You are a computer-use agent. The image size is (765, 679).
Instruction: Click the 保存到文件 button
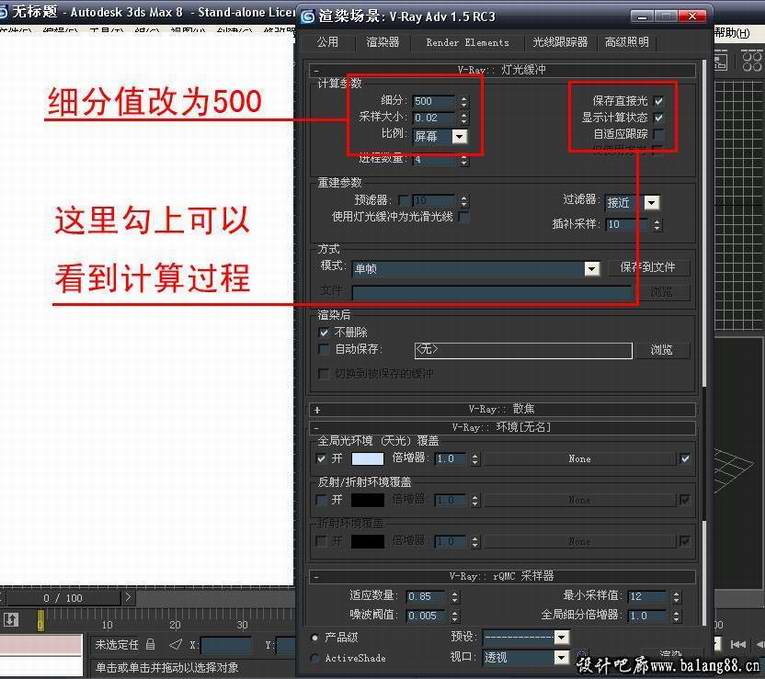coord(648,267)
